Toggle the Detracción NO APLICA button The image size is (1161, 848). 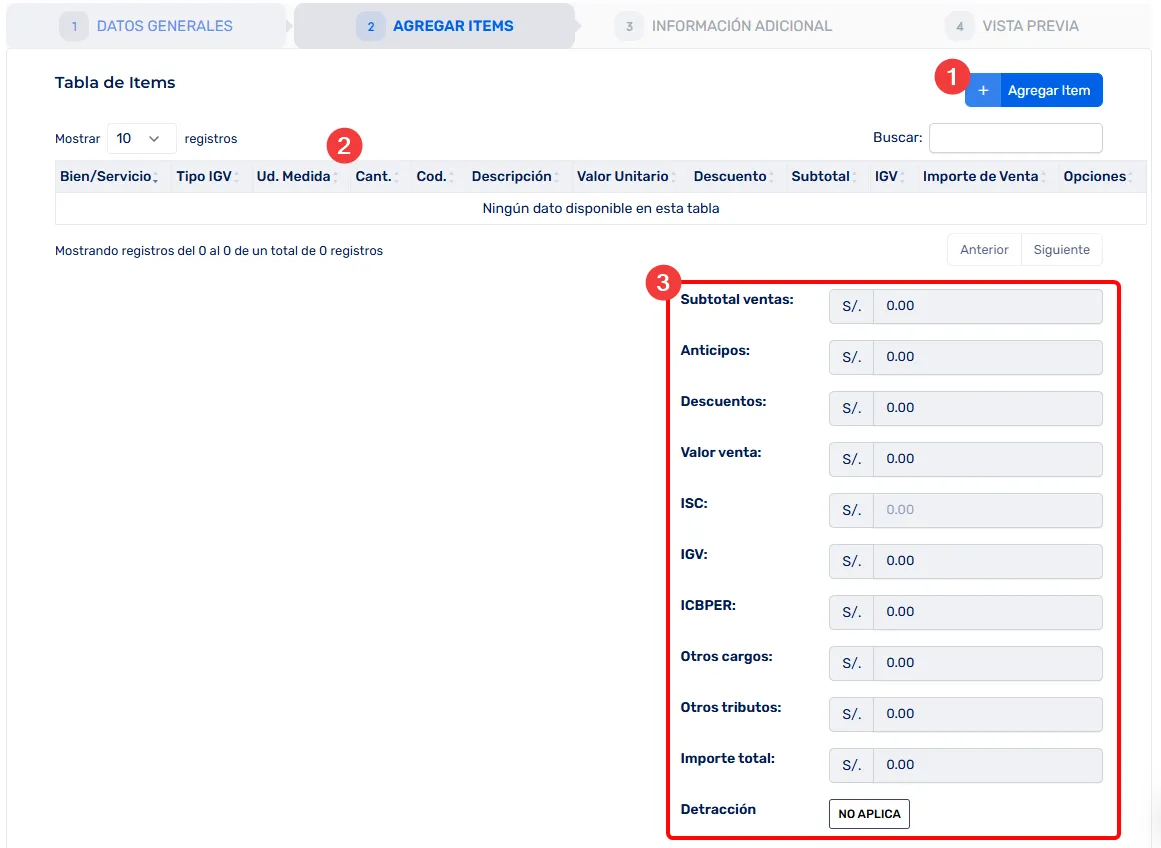[x=869, y=814]
